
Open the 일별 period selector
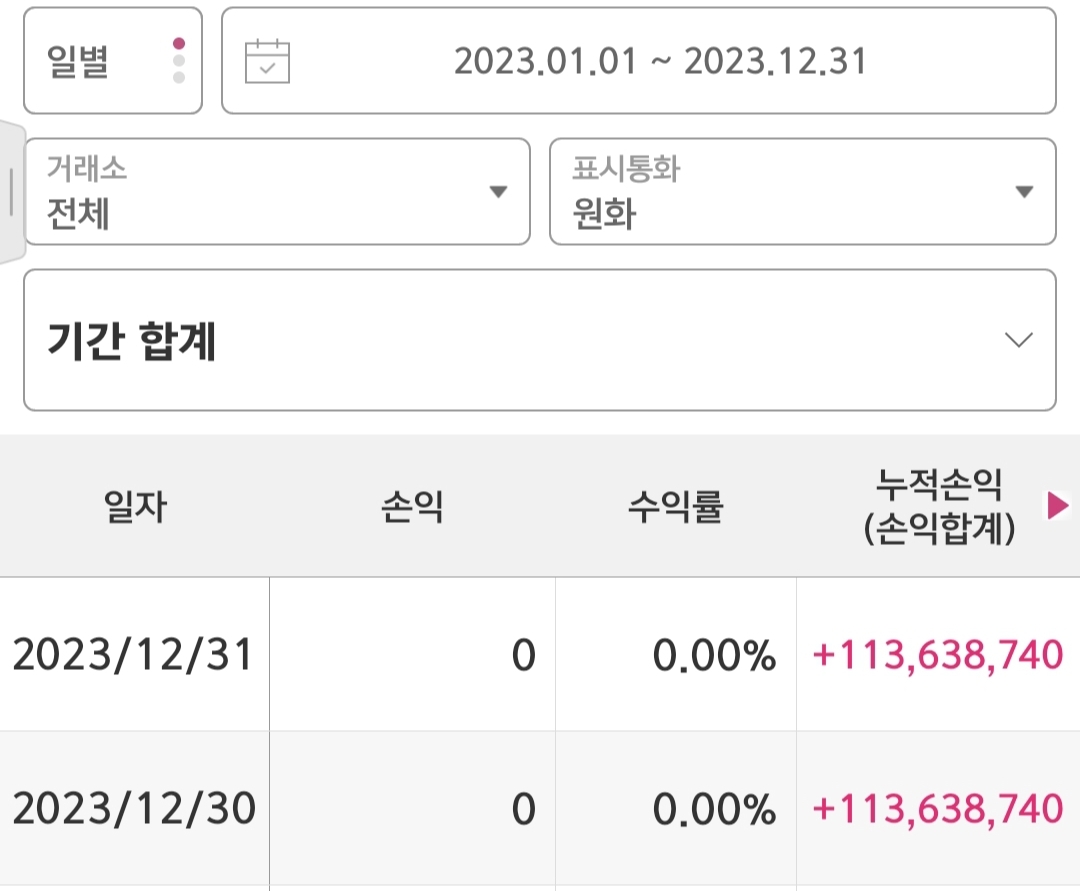point(113,61)
